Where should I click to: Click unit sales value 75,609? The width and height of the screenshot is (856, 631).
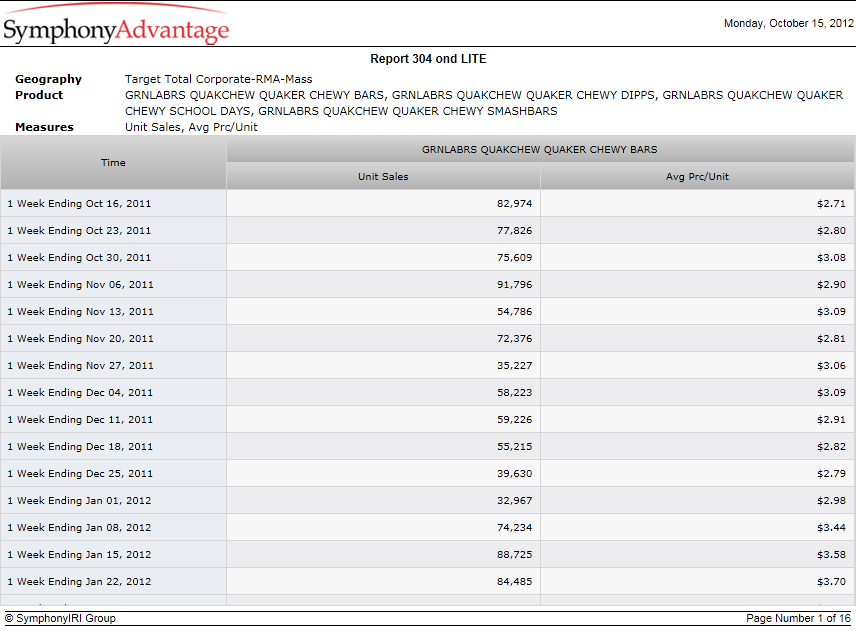[x=514, y=258]
